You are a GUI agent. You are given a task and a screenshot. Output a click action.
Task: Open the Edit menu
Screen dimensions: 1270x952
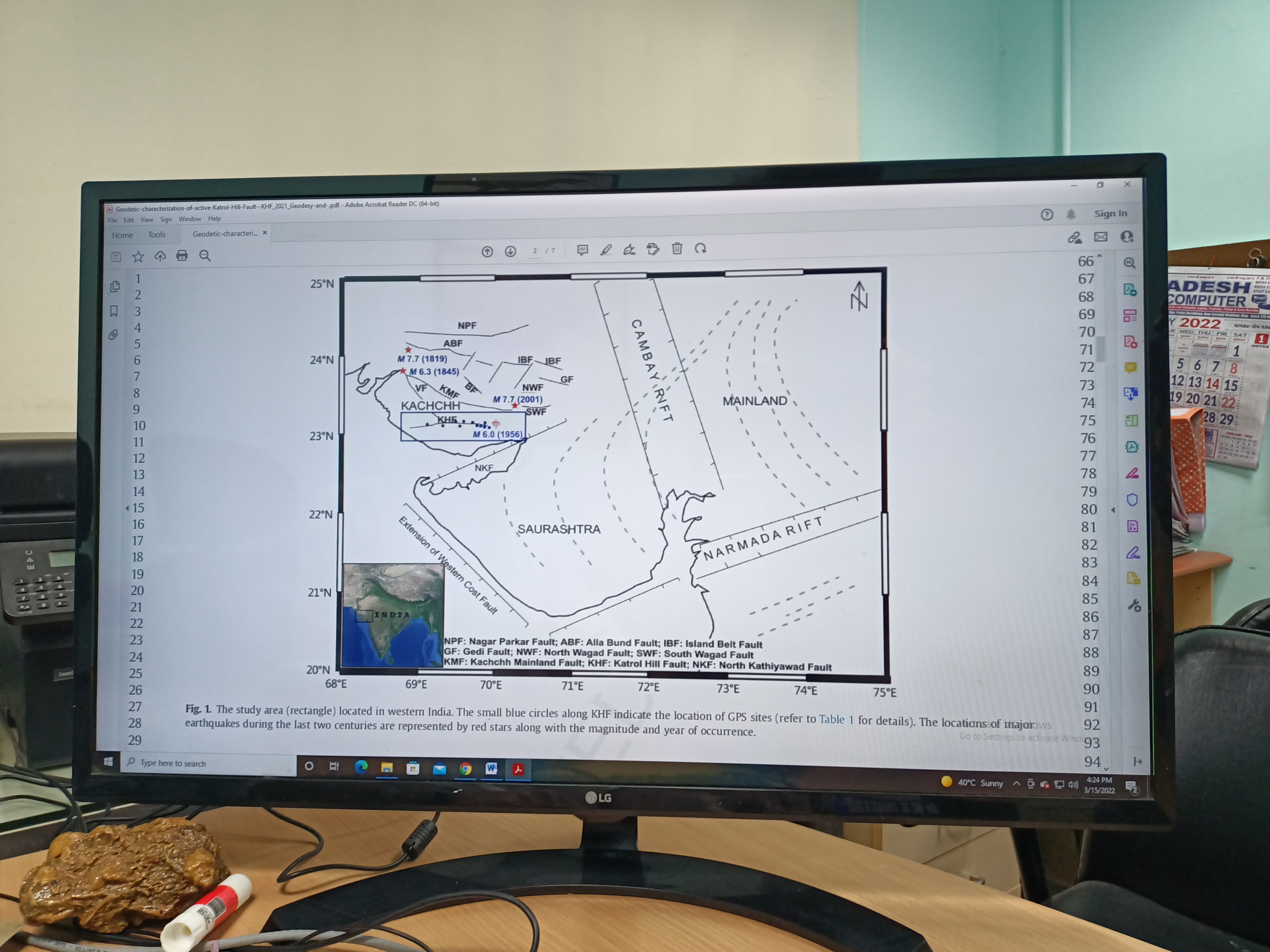(129, 220)
